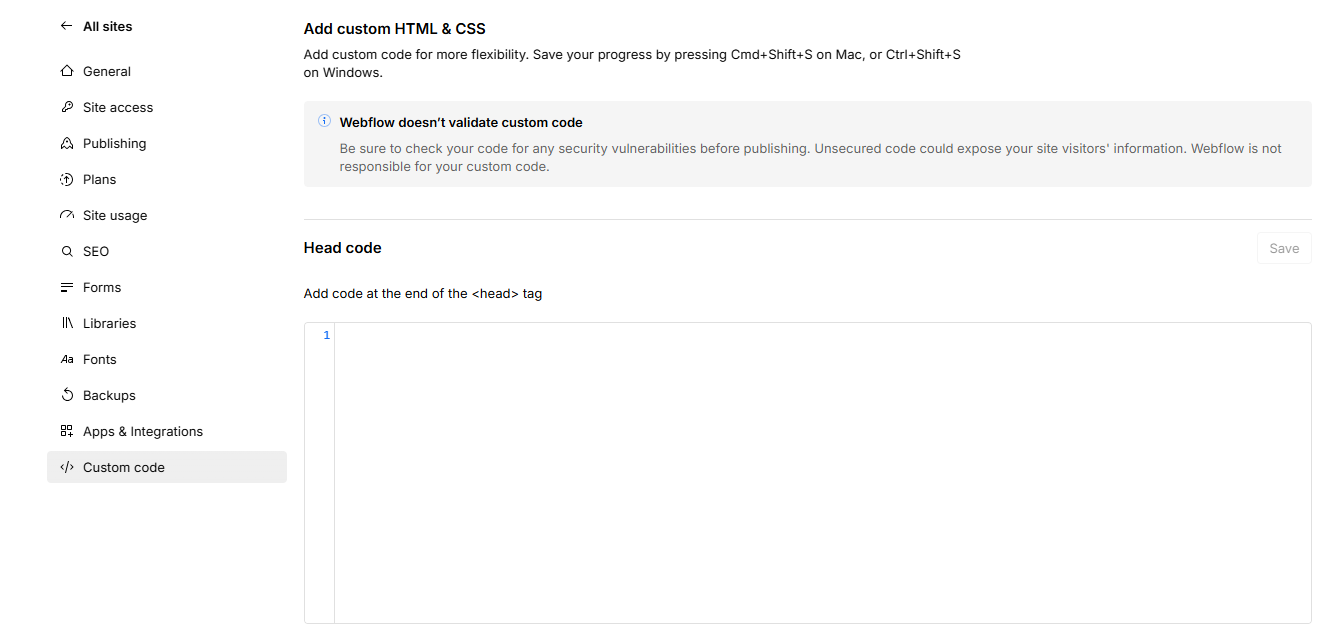Image resolution: width=1339 pixels, height=642 pixels.
Task: Select the Backups restore icon
Action: (x=67, y=395)
